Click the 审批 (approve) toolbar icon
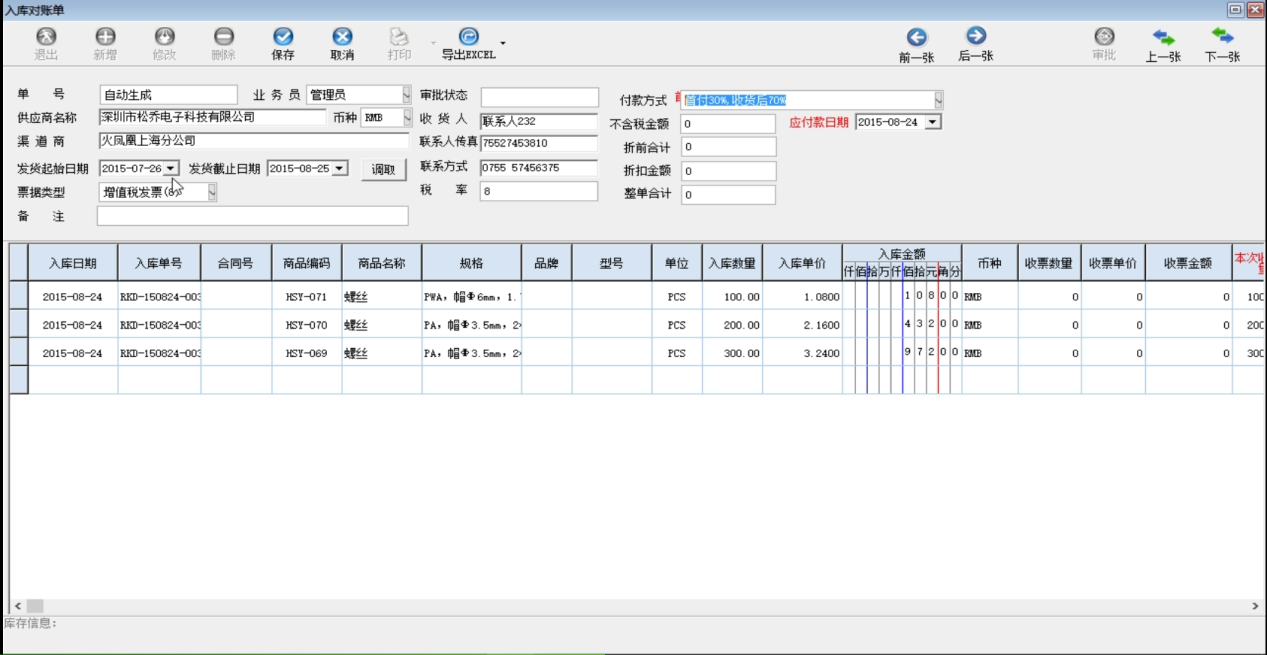This screenshot has height=655, width=1267. click(x=1104, y=37)
